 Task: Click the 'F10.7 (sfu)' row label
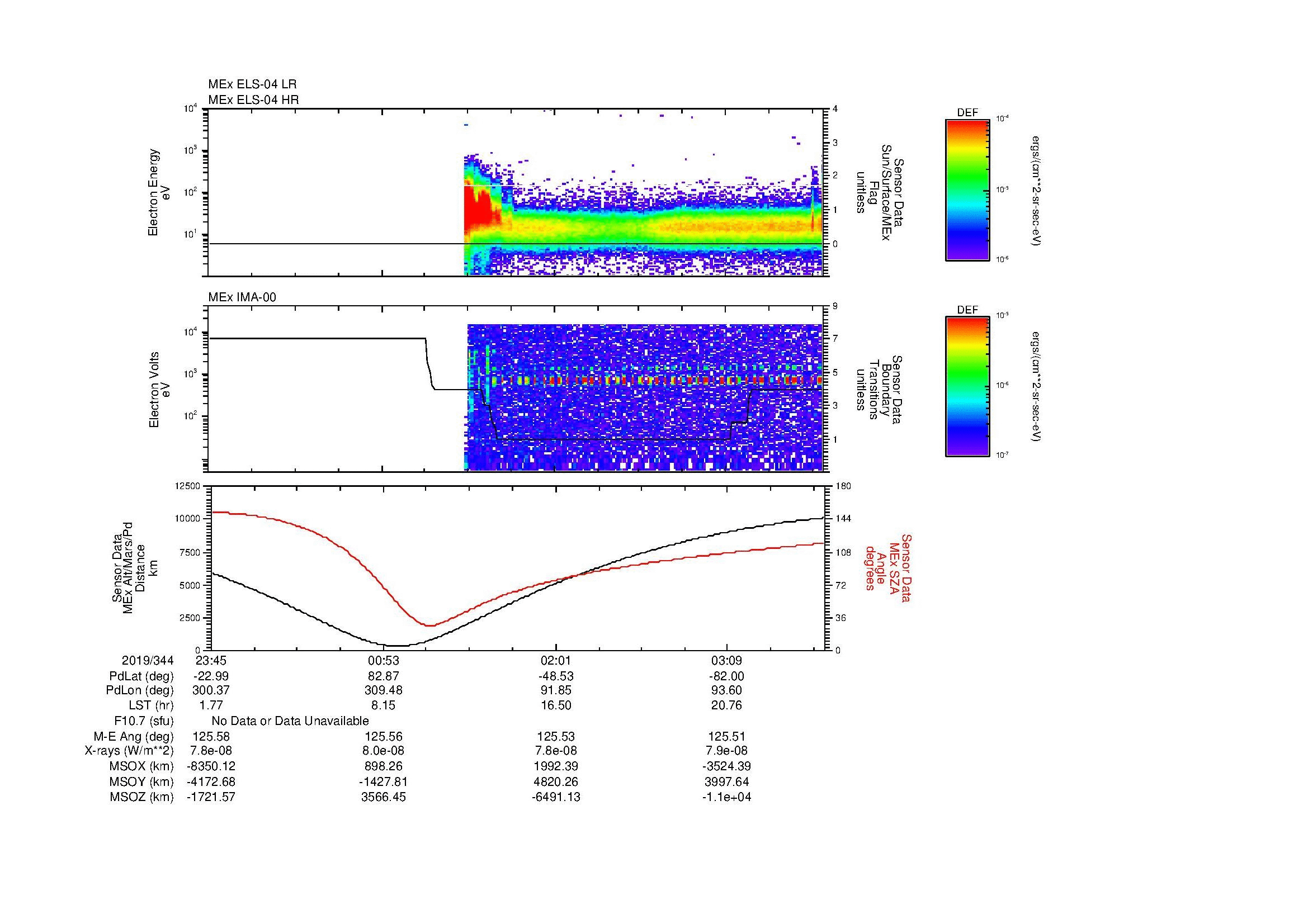[144, 721]
